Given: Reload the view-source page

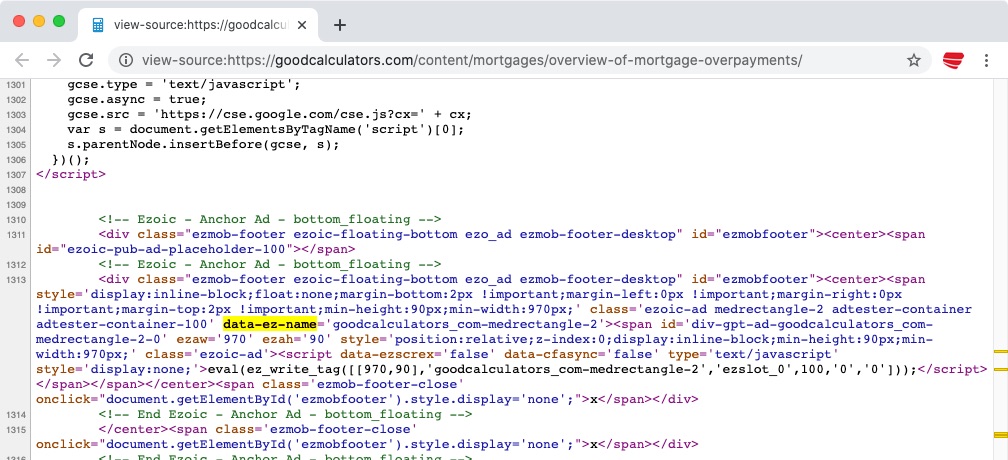Looking at the screenshot, I should click(x=86, y=60).
